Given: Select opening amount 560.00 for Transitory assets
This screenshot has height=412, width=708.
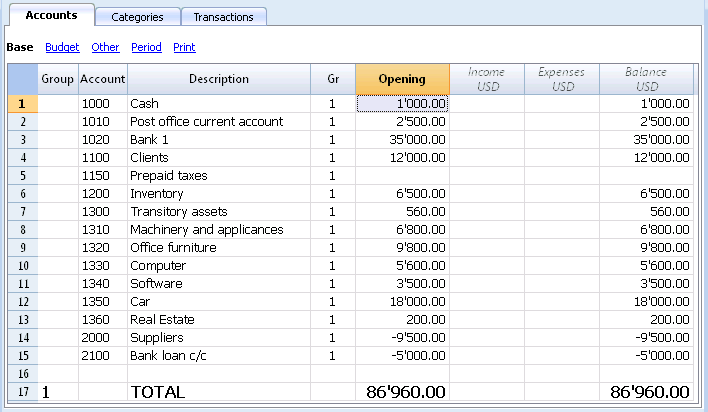Looking at the screenshot, I should 402,212.
